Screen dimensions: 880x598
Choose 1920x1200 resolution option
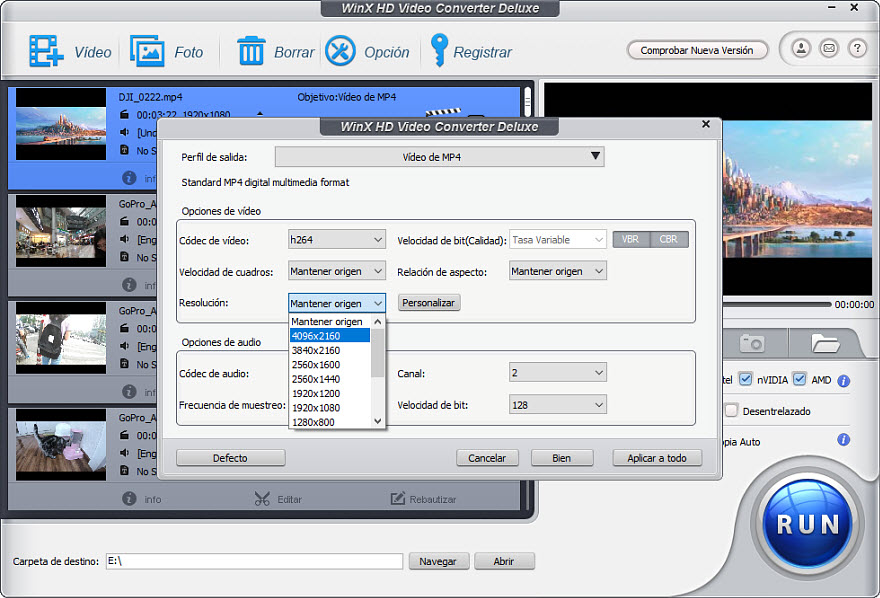point(330,393)
